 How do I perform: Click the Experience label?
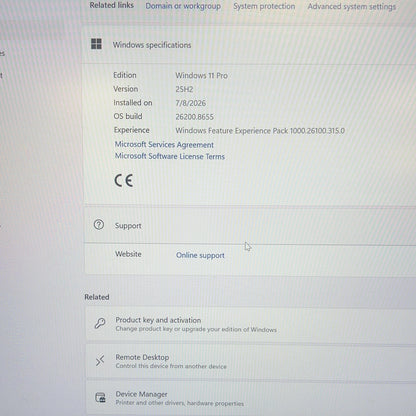click(x=131, y=130)
